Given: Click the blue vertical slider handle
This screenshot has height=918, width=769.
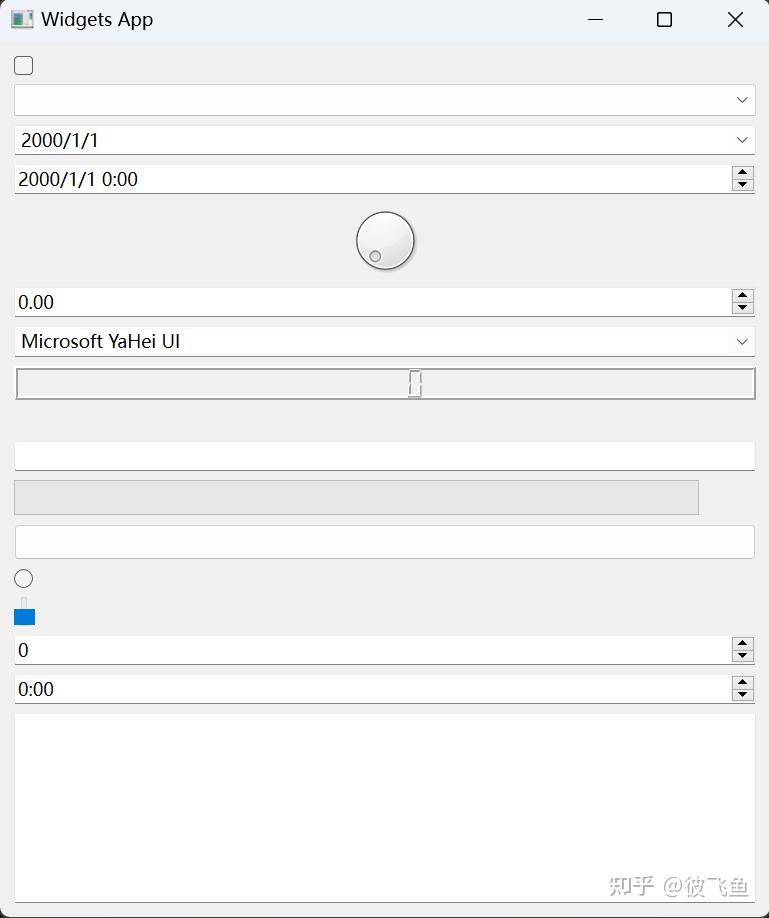Looking at the screenshot, I should point(25,617).
